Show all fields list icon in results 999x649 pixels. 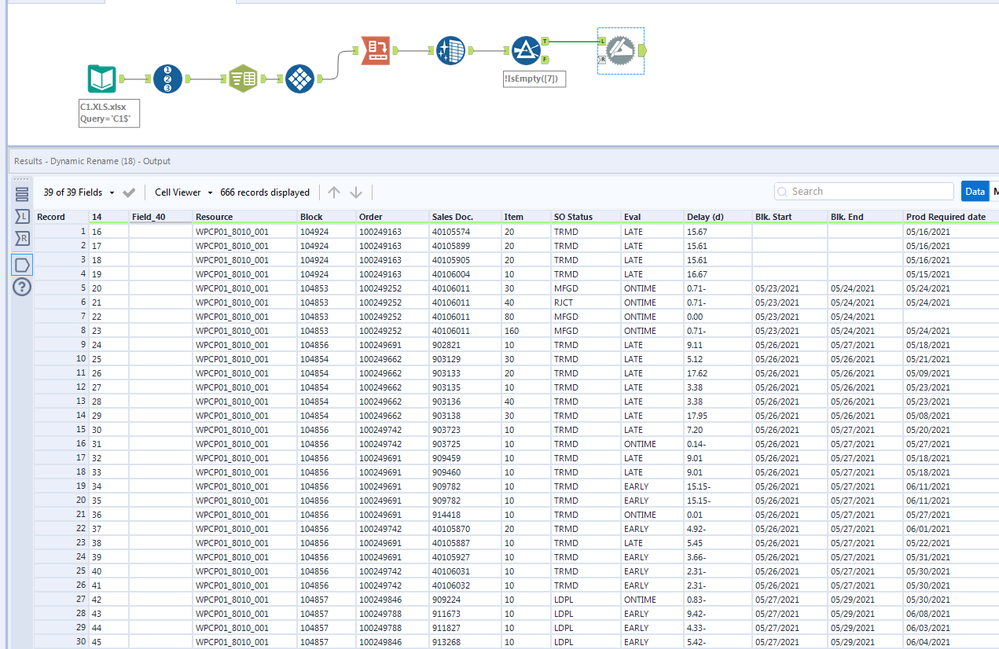[x=22, y=194]
